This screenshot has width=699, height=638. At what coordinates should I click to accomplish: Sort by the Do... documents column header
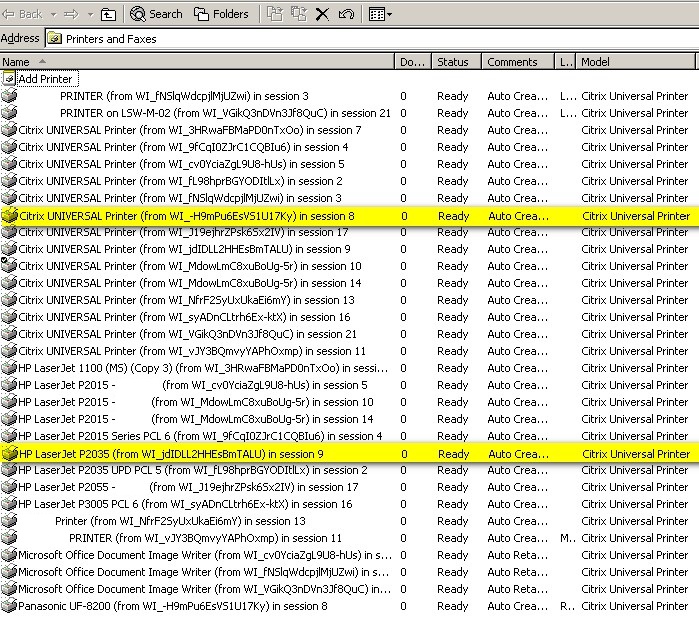click(413, 62)
